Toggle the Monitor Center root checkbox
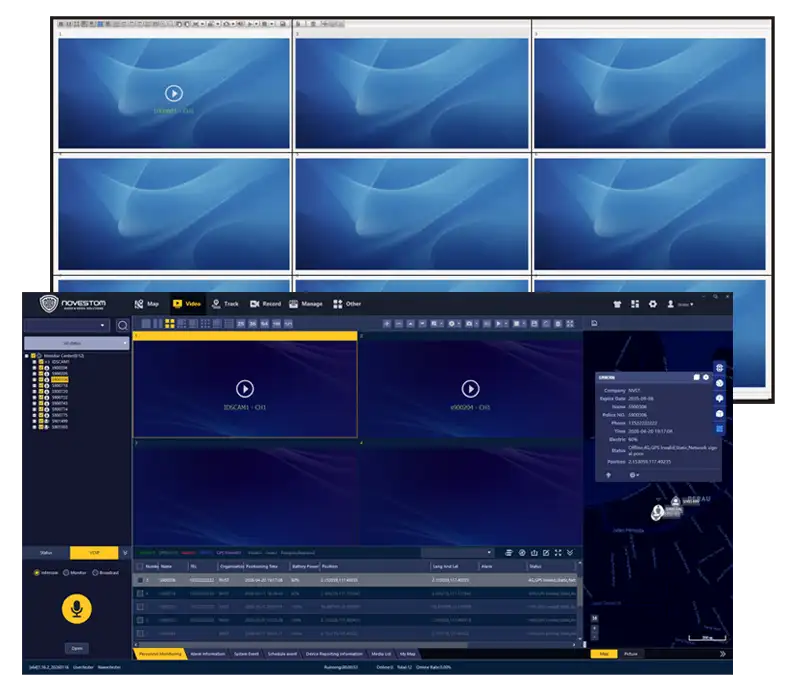This screenshot has height=700, width=800. pyautogui.click(x=33, y=356)
